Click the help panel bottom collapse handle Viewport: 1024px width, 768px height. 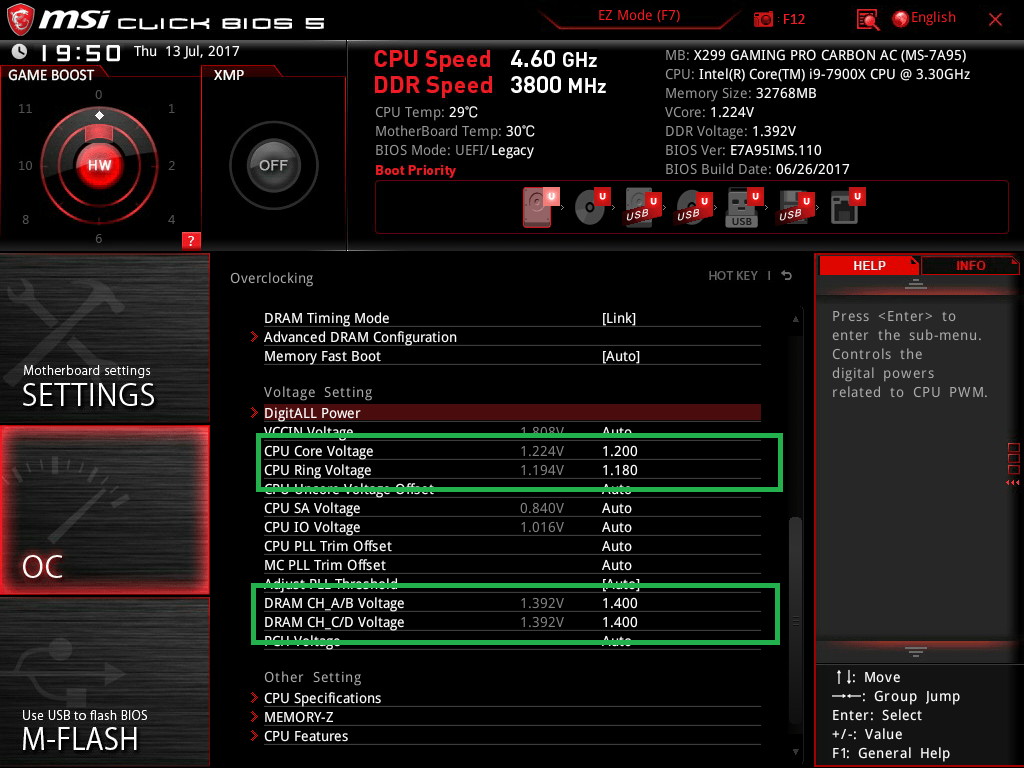point(916,651)
